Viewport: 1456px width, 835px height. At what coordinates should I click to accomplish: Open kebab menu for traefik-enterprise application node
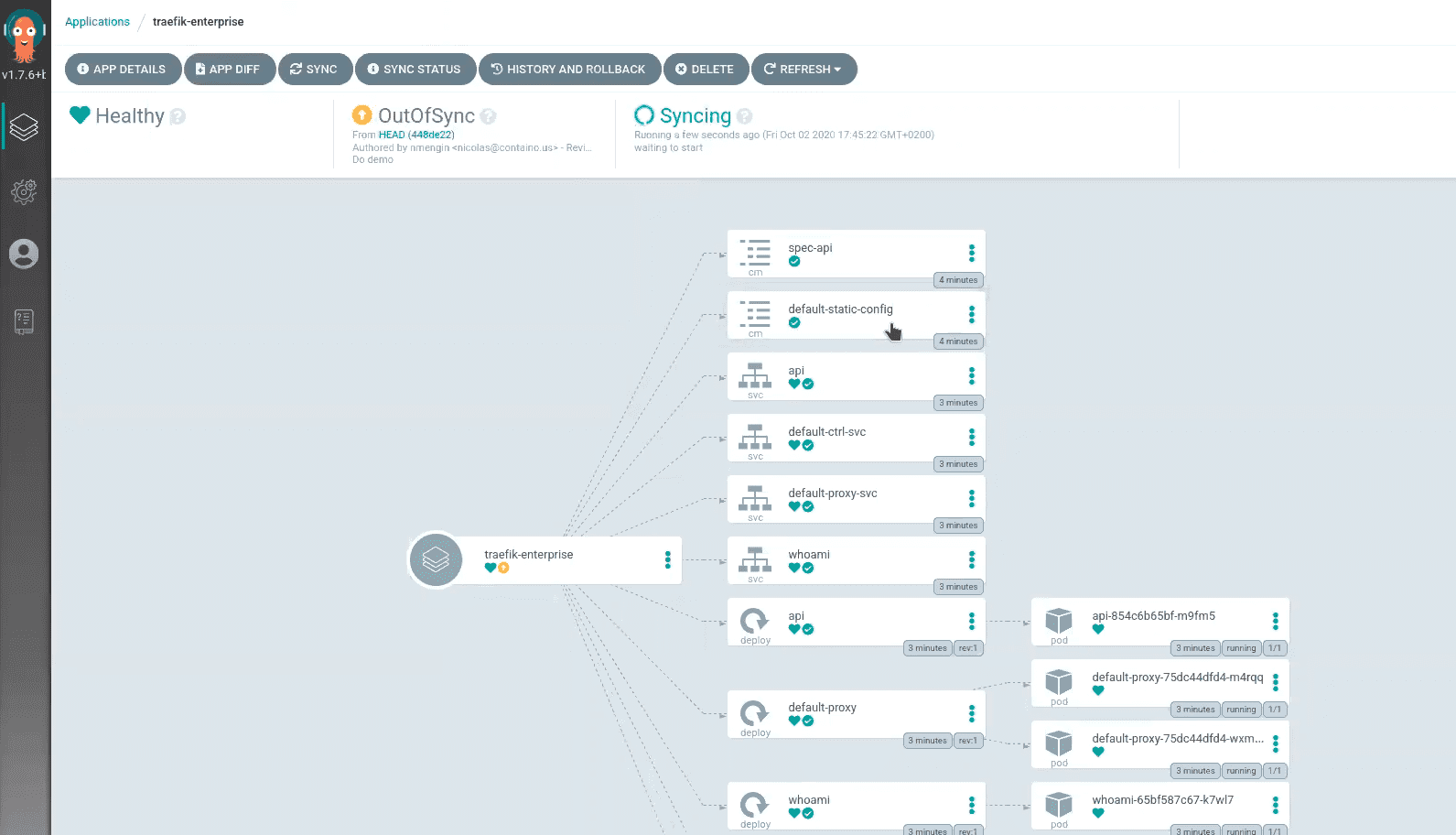[x=668, y=559]
